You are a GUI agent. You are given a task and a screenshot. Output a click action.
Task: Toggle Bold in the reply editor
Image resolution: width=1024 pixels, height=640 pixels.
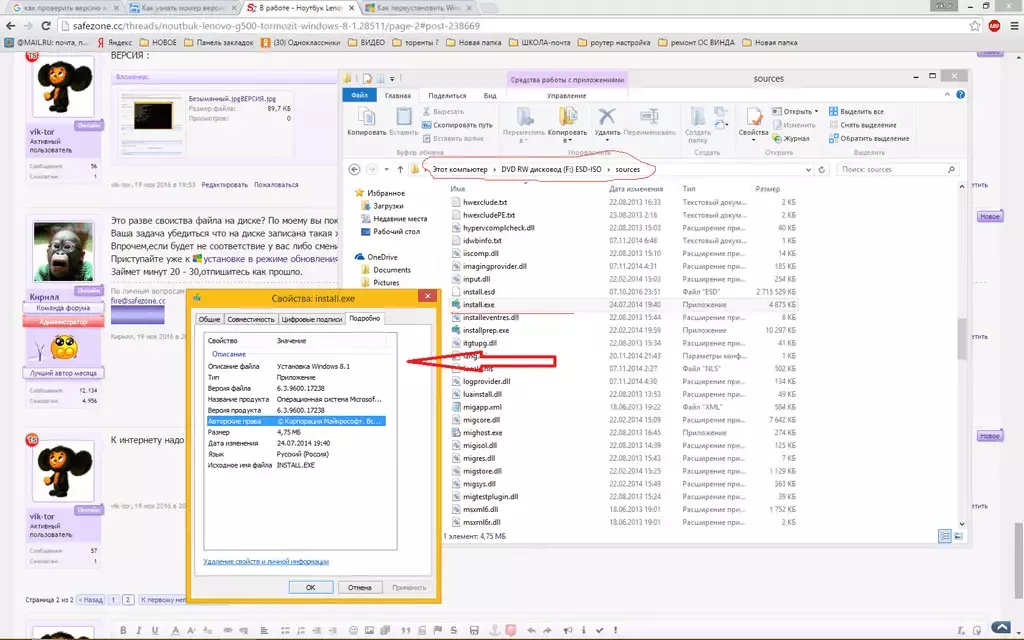(x=123, y=630)
